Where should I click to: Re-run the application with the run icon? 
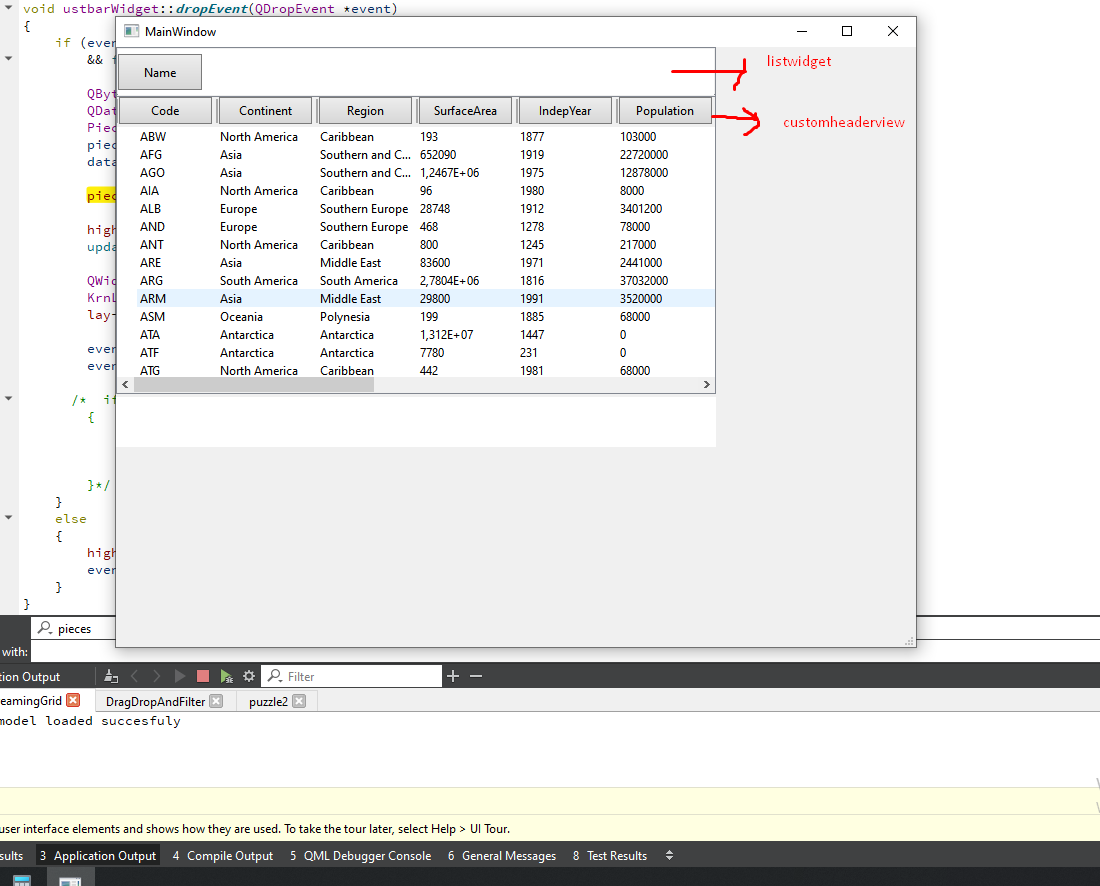click(x=180, y=676)
